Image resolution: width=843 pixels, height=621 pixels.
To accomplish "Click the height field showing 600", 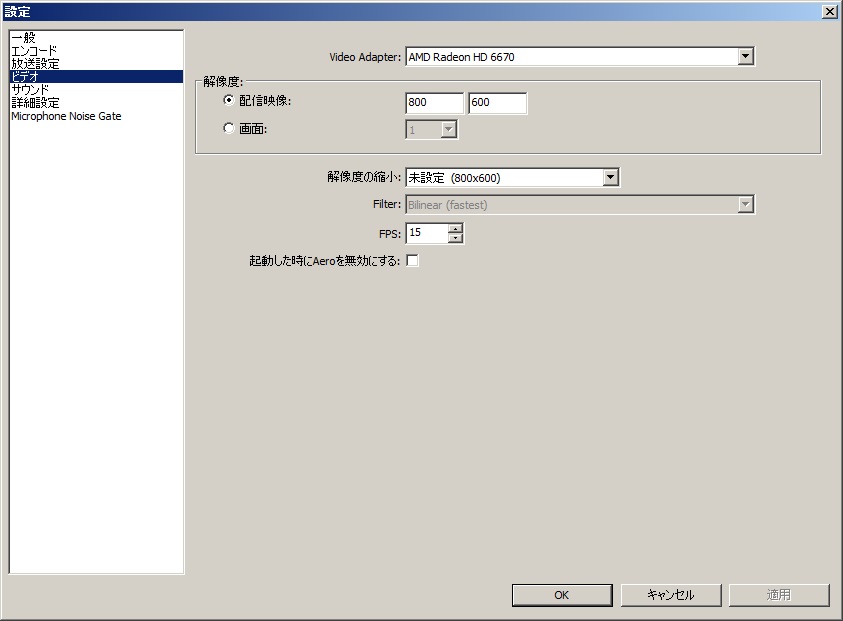I will 498,103.
